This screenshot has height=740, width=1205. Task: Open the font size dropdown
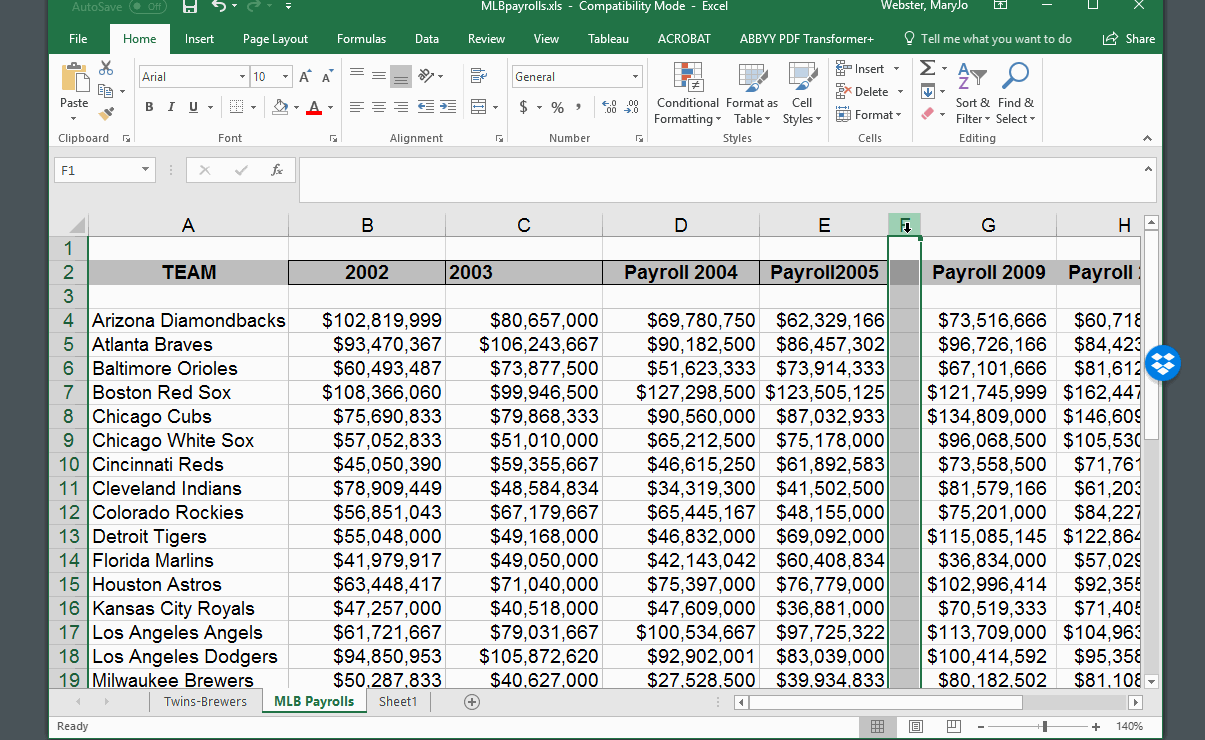click(x=286, y=77)
